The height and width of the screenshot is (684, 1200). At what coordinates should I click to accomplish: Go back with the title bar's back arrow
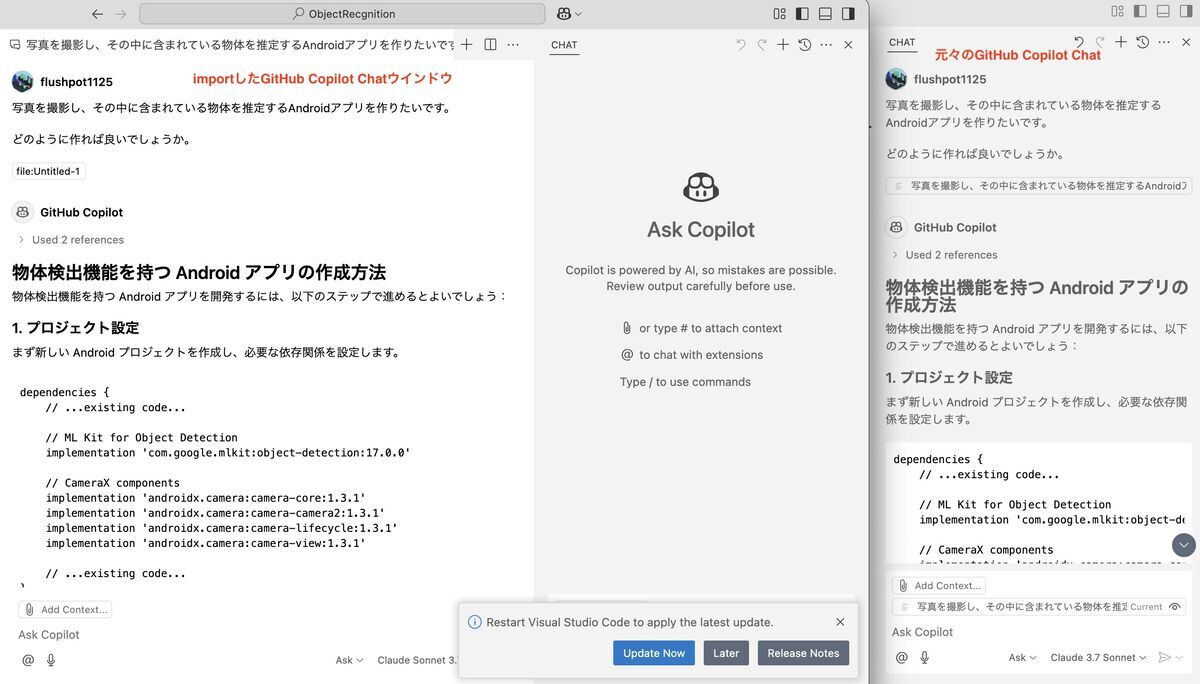[97, 14]
